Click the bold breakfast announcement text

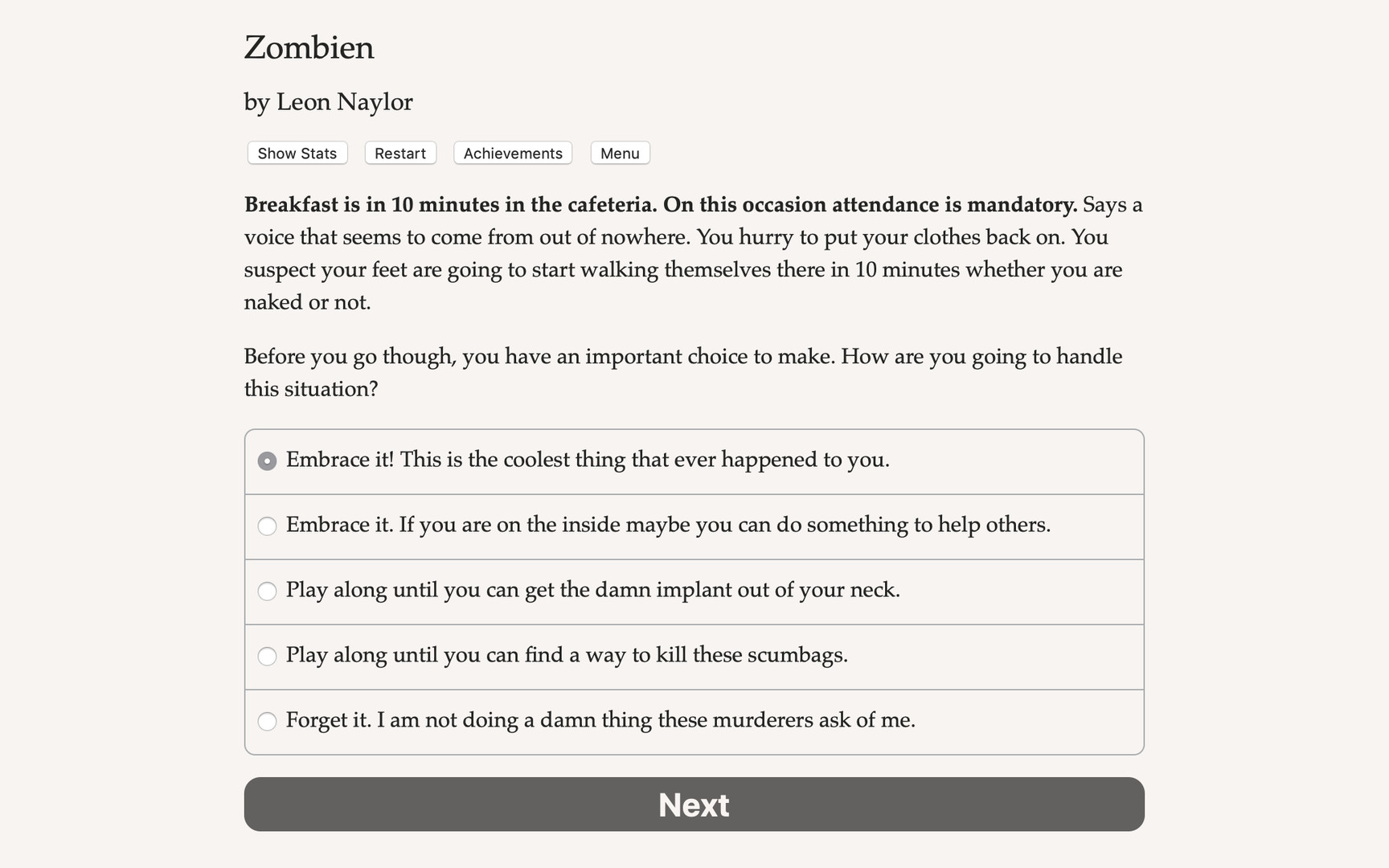[659, 205]
